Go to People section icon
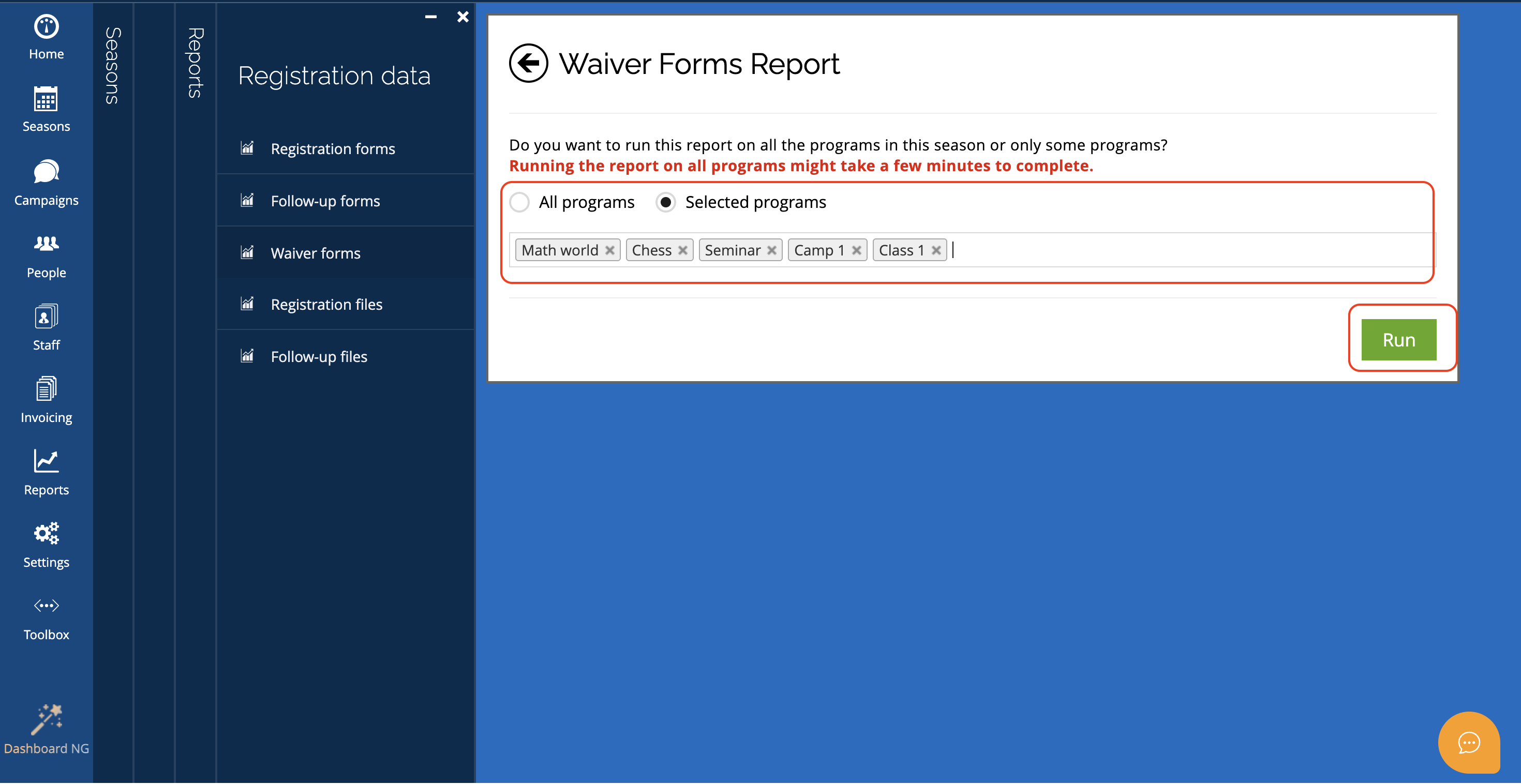The image size is (1521, 784). pyautogui.click(x=46, y=244)
